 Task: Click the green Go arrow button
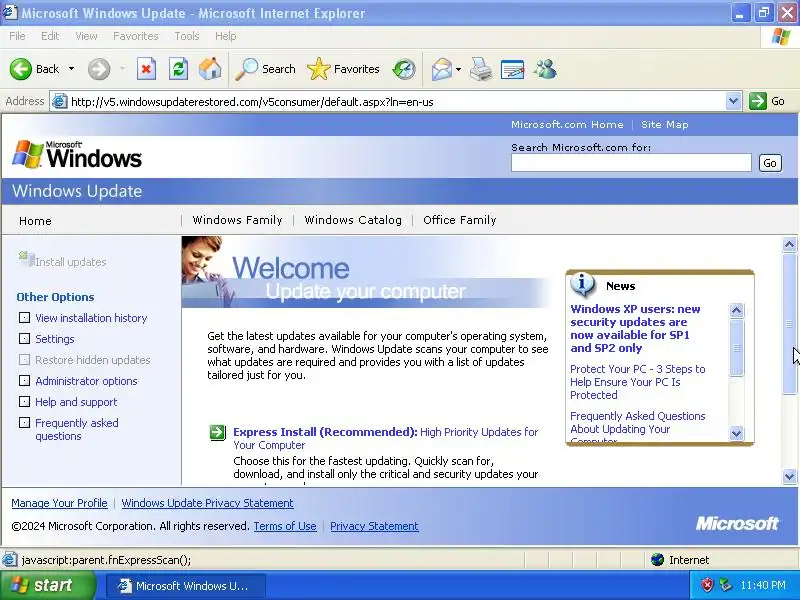point(758,101)
